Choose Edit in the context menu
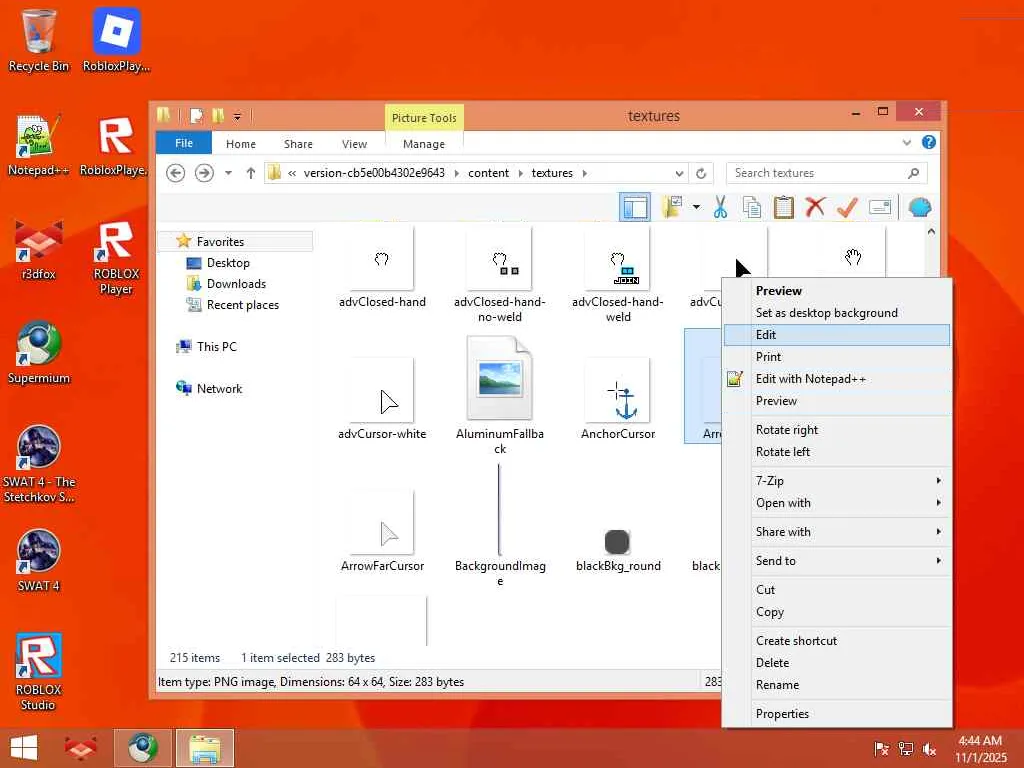Screen dimensions: 1024x768 click(x=837, y=334)
